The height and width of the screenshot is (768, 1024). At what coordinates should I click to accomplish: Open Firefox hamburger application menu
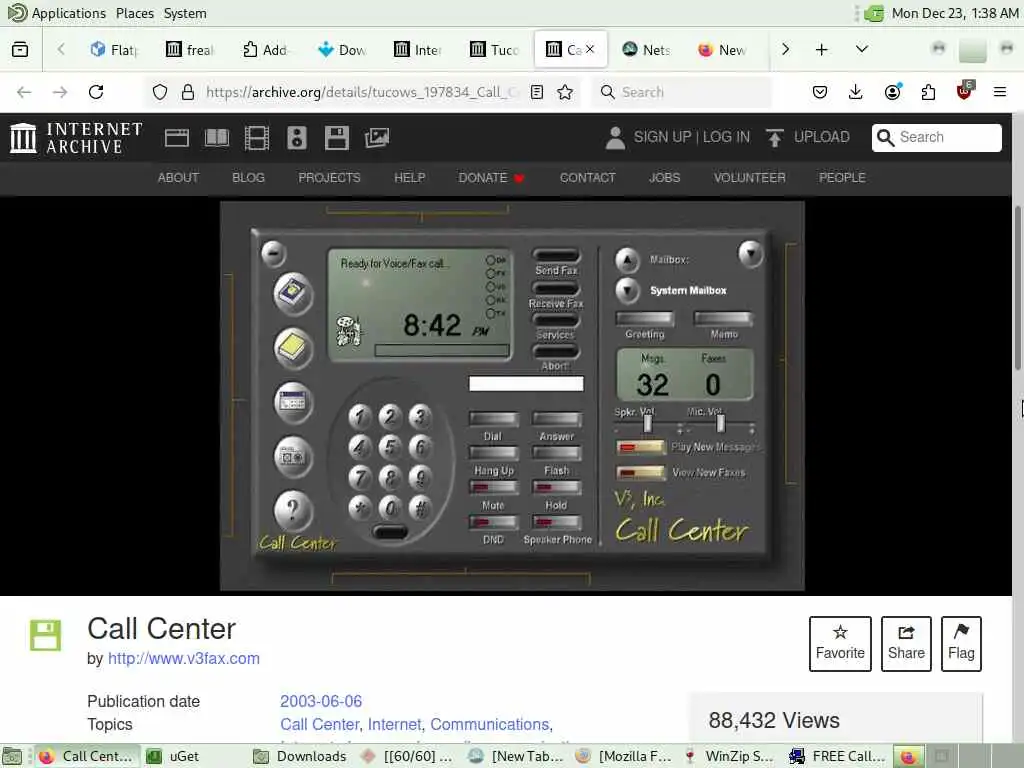tap(1000, 92)
